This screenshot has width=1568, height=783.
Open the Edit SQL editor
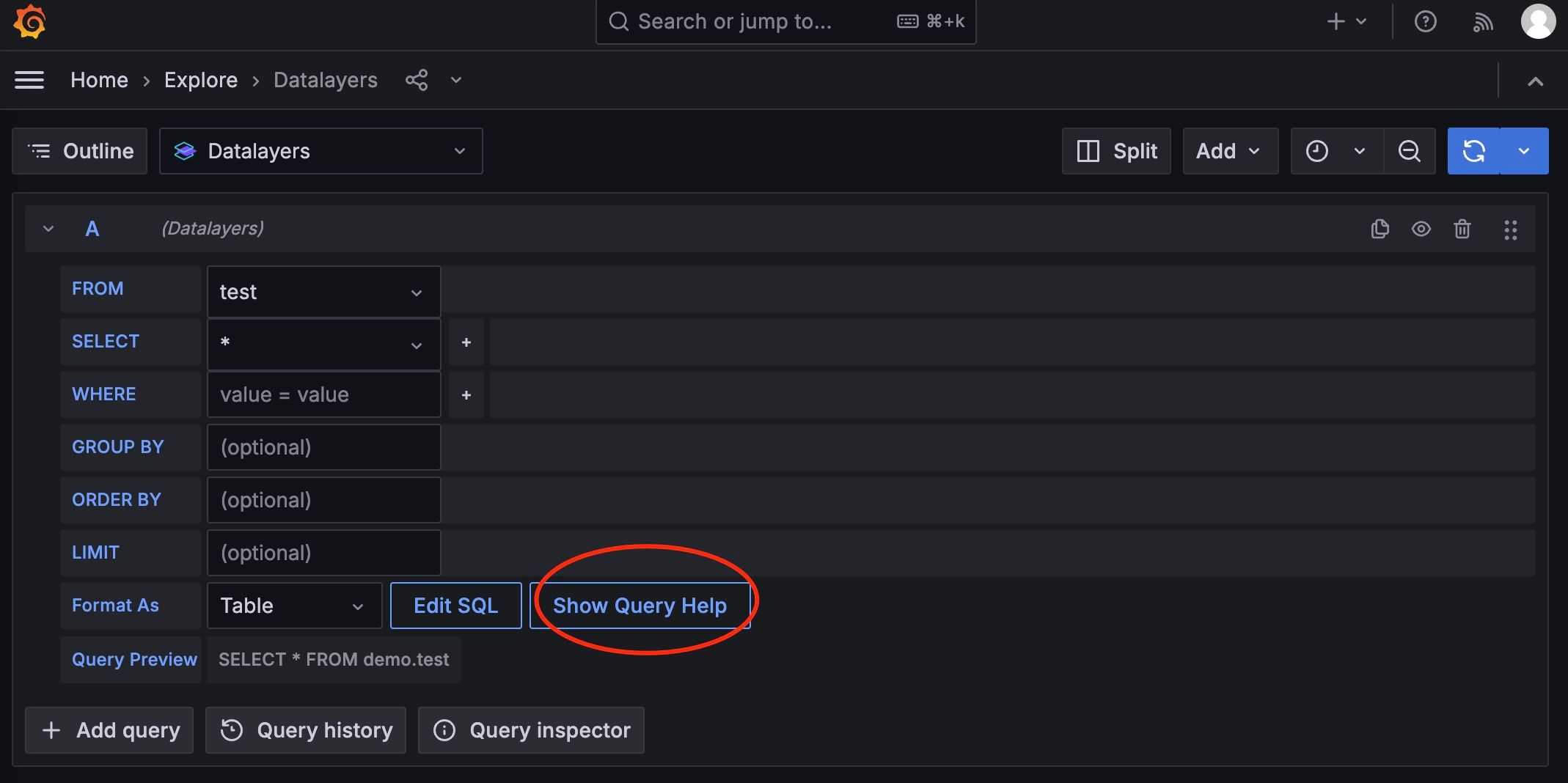pos(455,606)
